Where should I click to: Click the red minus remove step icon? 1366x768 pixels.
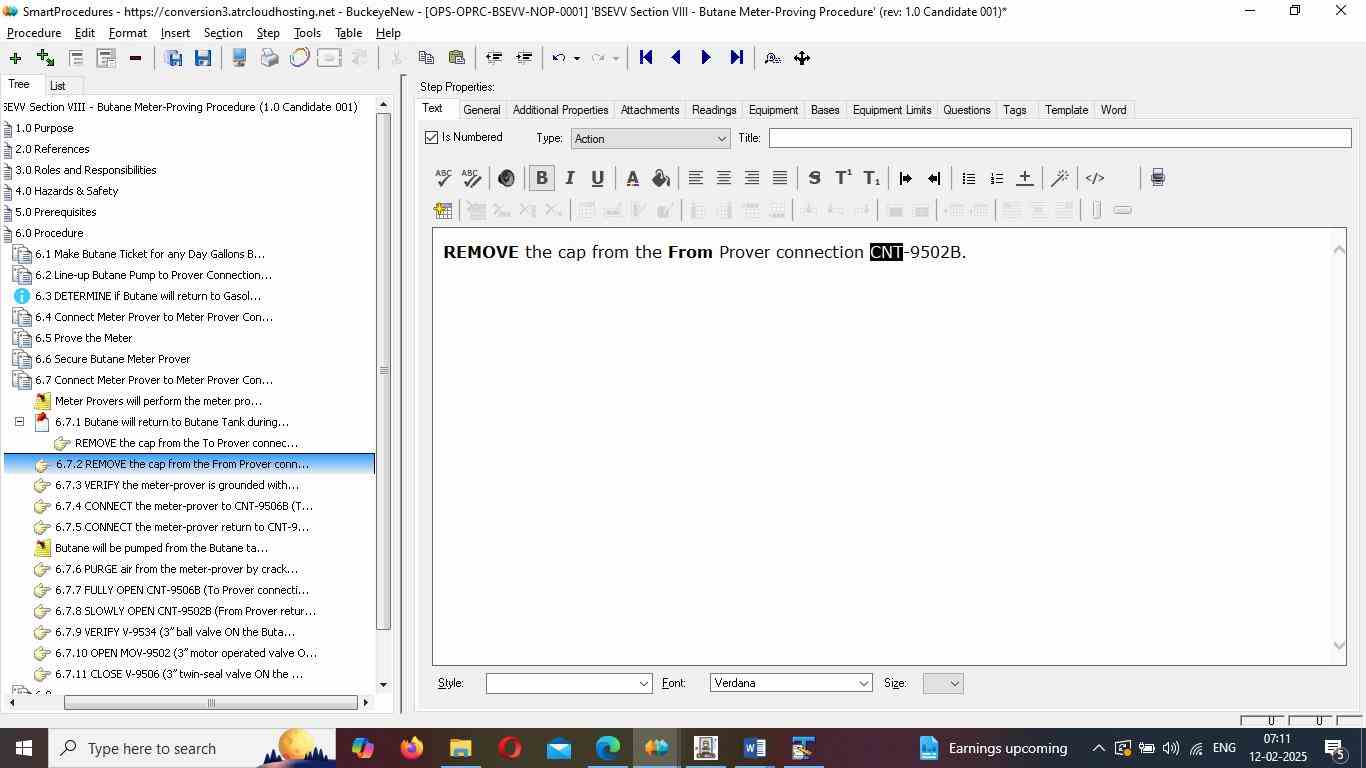pyautogui.click(x=135, y=58)
